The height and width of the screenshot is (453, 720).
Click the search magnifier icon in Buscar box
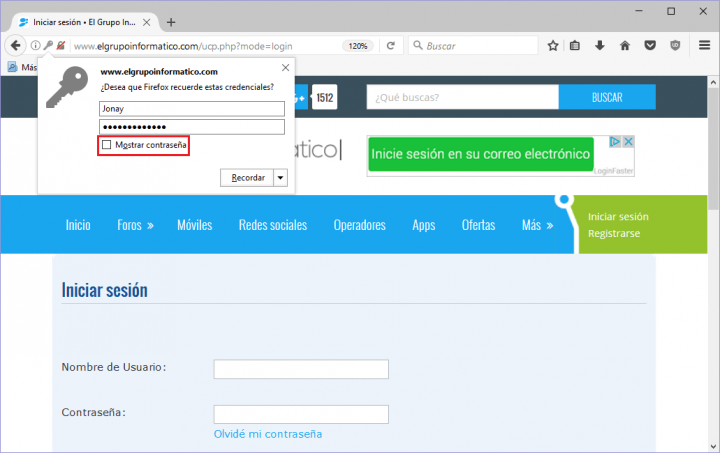417,45
